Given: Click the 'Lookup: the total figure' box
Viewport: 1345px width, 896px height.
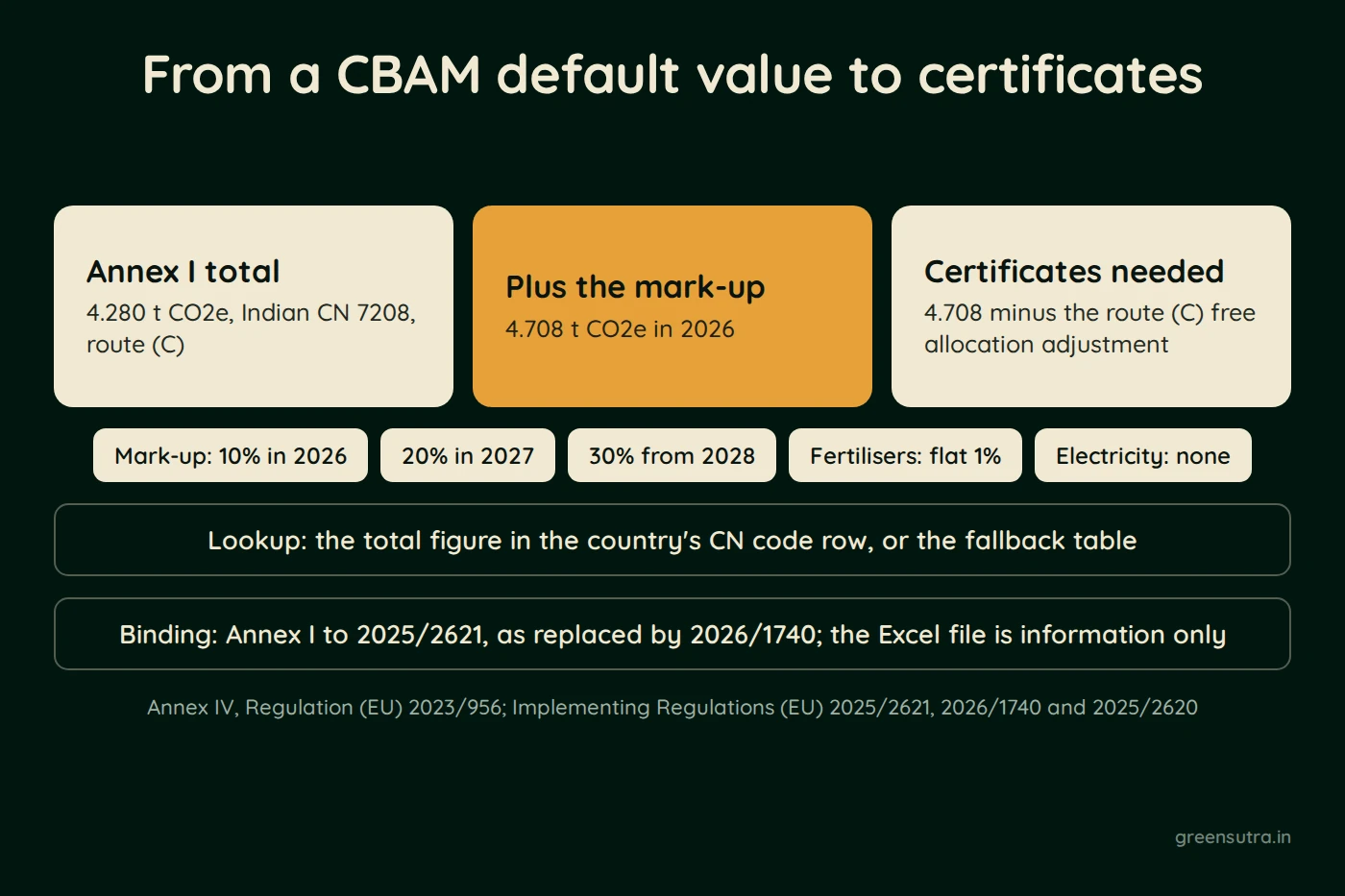Looking at the screenshot, I should (672, 540).
